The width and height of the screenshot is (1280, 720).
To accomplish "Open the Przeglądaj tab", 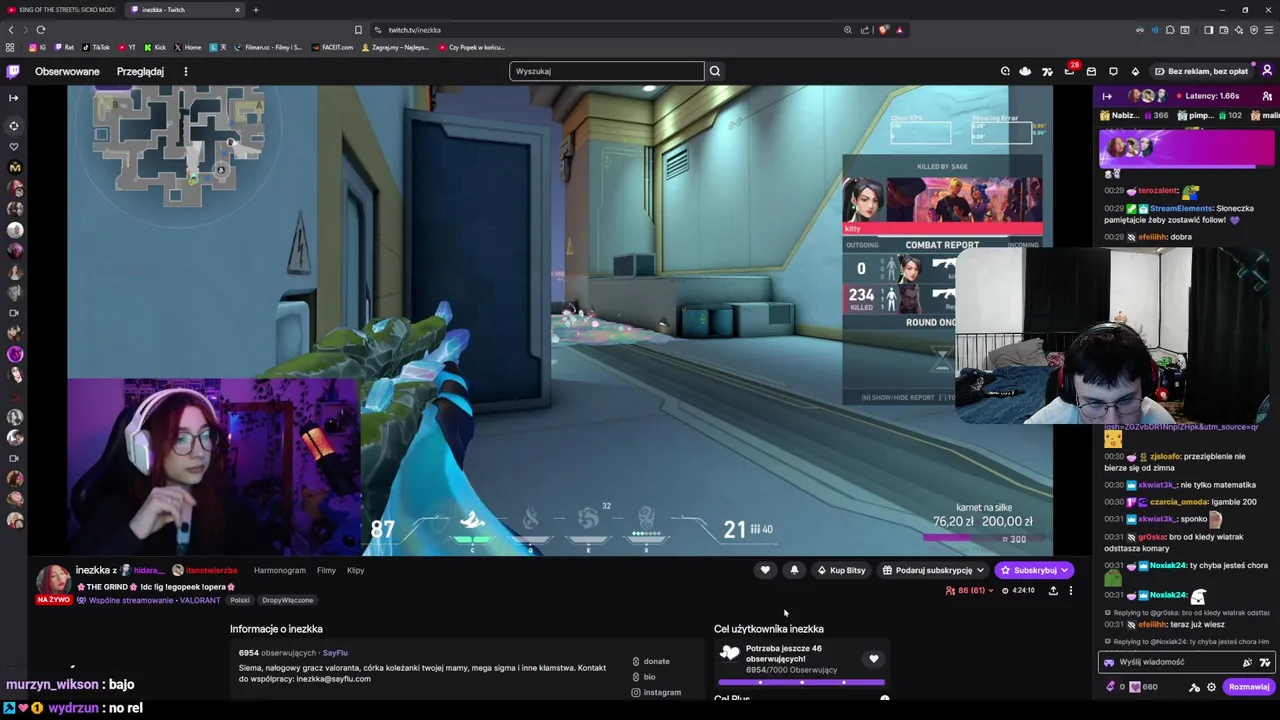I will (140, 71).
